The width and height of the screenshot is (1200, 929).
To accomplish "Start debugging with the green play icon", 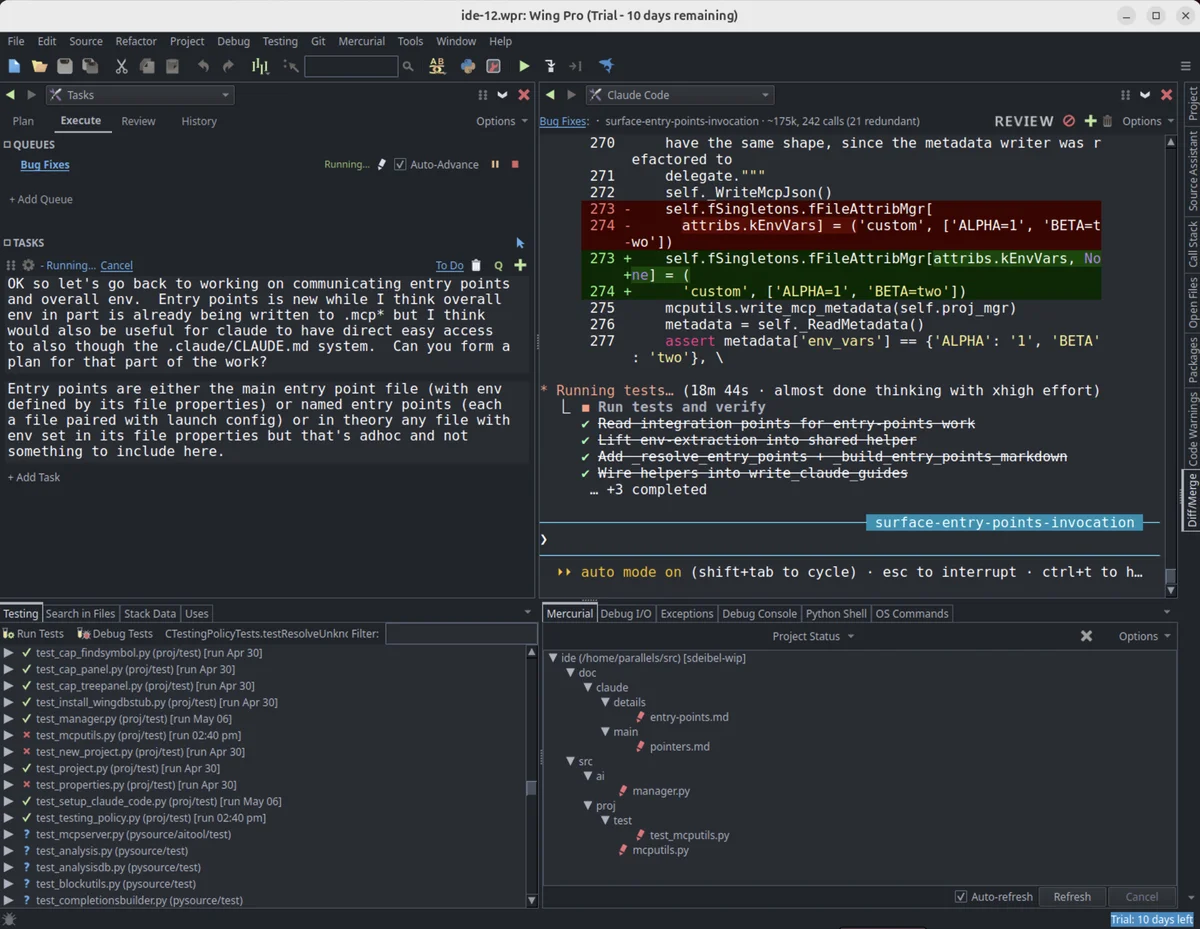I will 524,66.
